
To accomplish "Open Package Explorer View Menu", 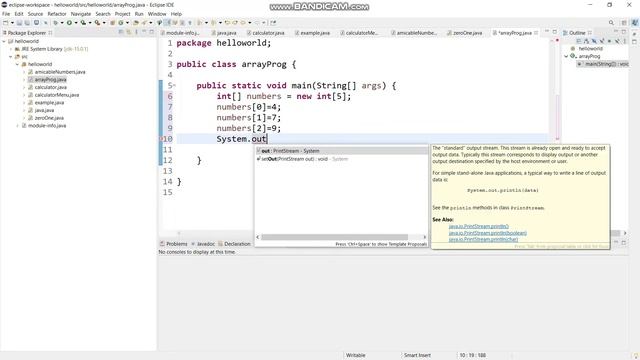I will 136,32.
